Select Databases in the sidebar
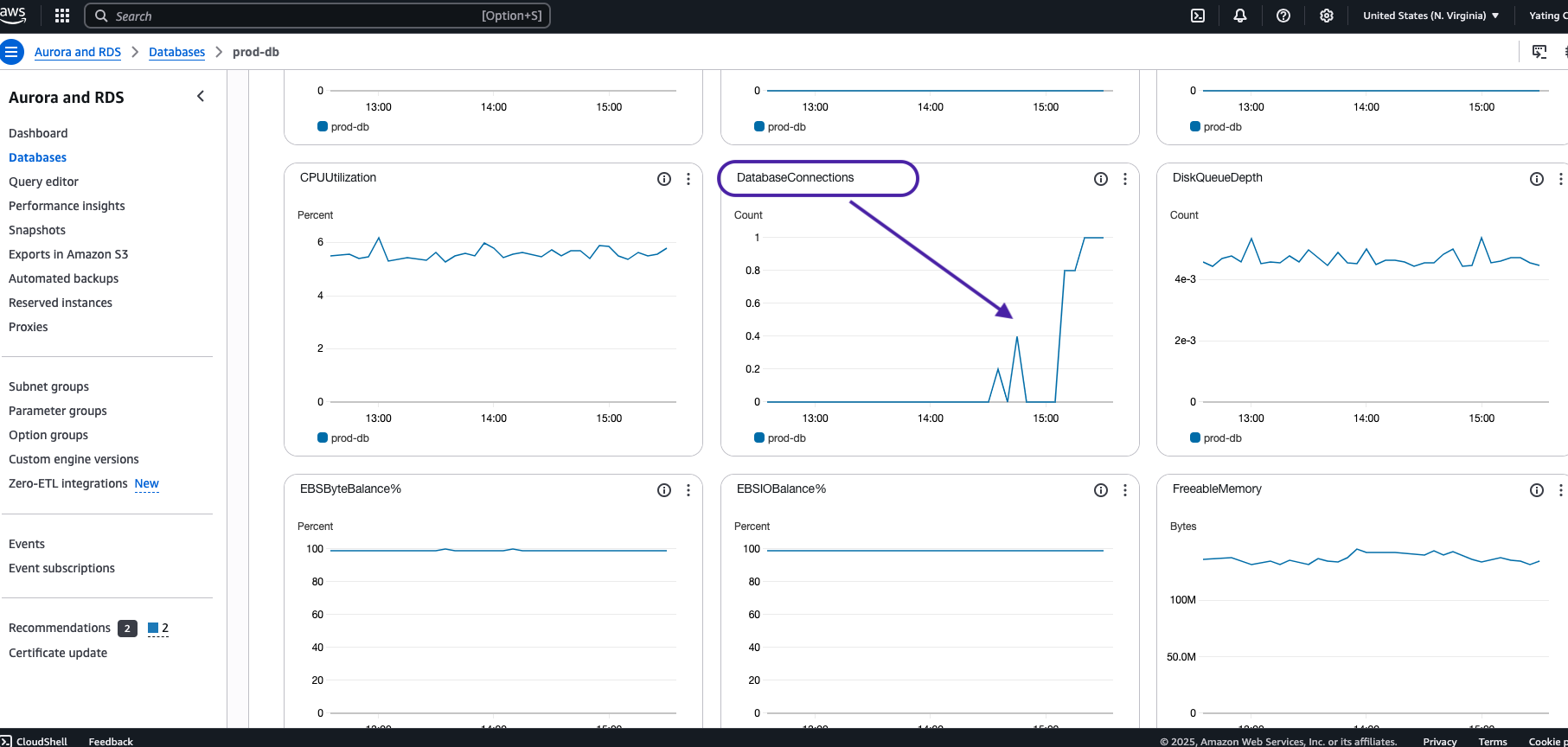Viewport: 1568px width, 747px height. click(x=37, y=157)
